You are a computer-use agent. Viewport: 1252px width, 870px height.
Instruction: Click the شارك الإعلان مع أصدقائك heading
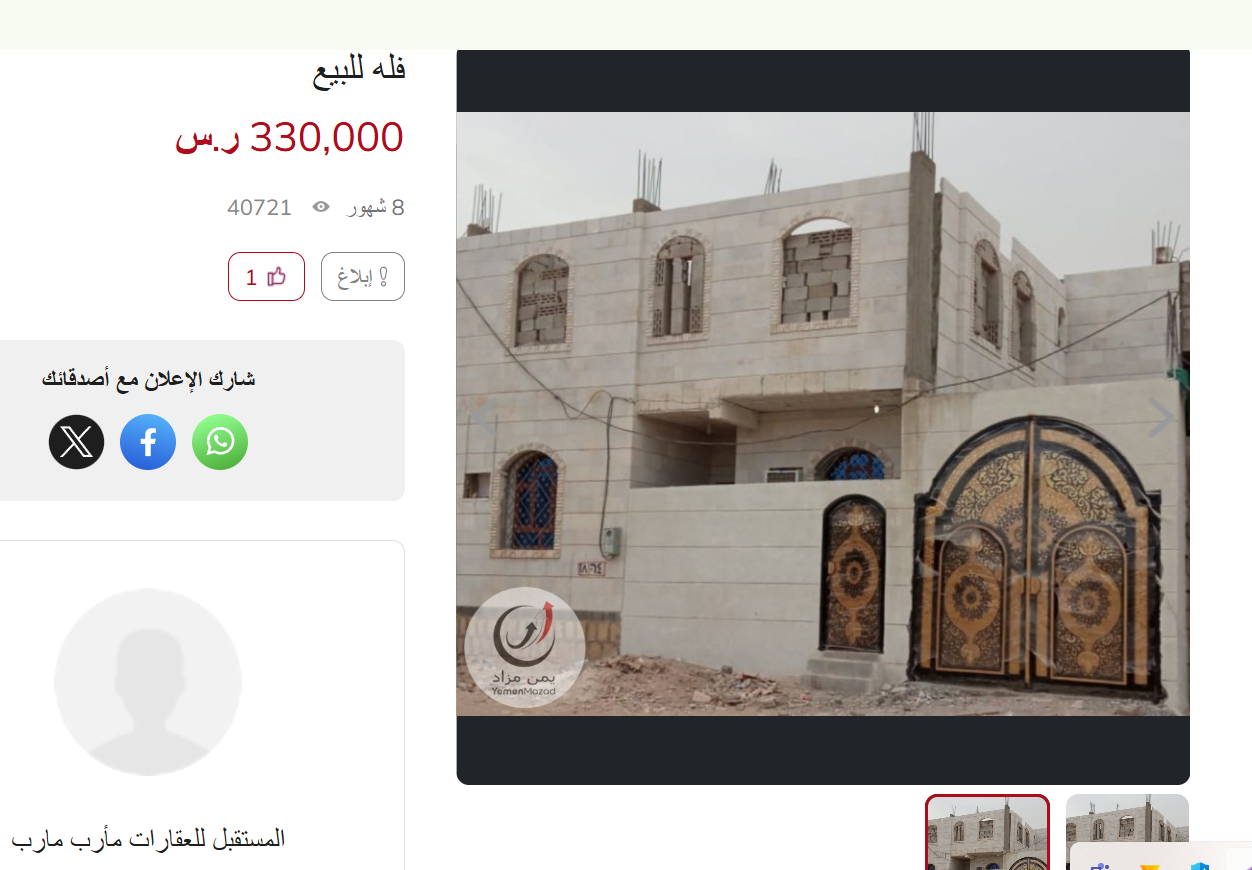click(149, 379)
